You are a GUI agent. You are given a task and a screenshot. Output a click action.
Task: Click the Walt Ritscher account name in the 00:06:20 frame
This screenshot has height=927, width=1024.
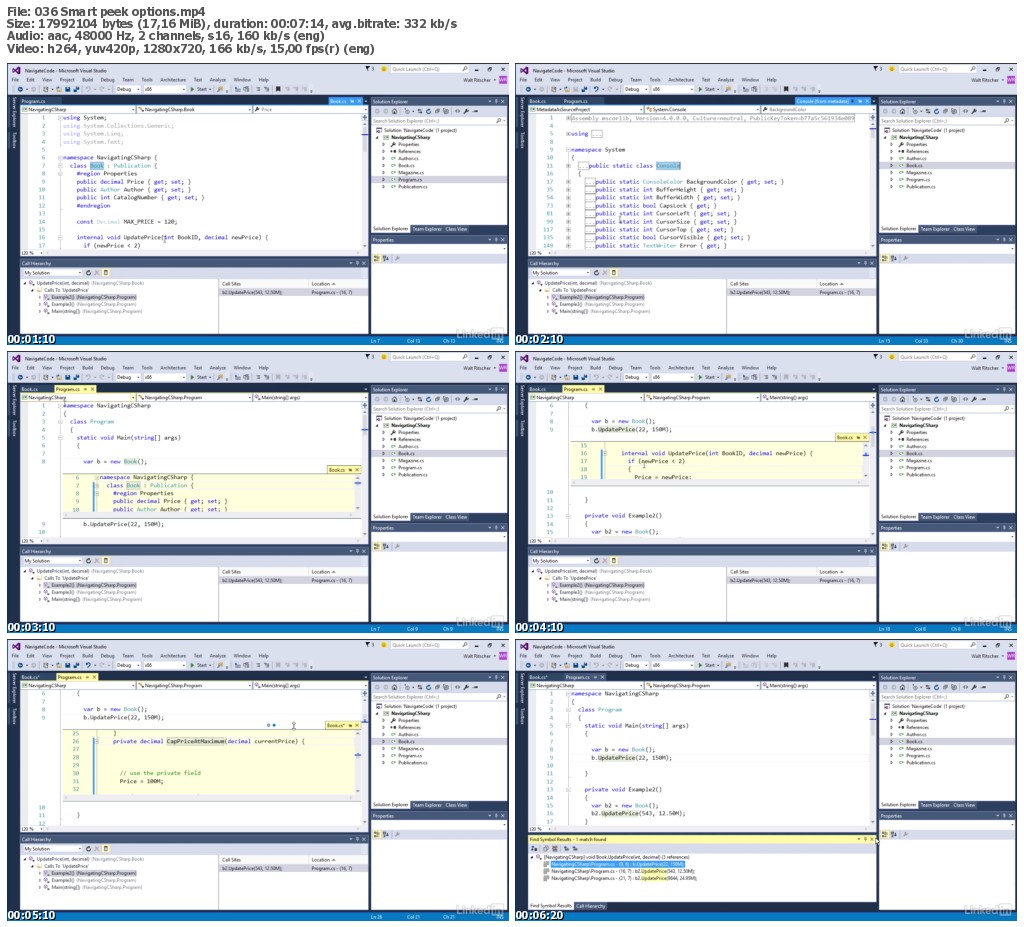[x=985, y=656]
